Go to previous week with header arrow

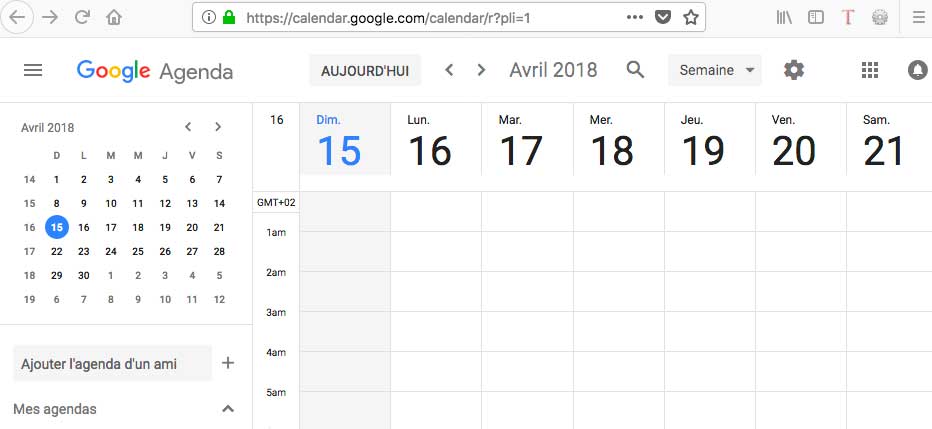point(449,70)
